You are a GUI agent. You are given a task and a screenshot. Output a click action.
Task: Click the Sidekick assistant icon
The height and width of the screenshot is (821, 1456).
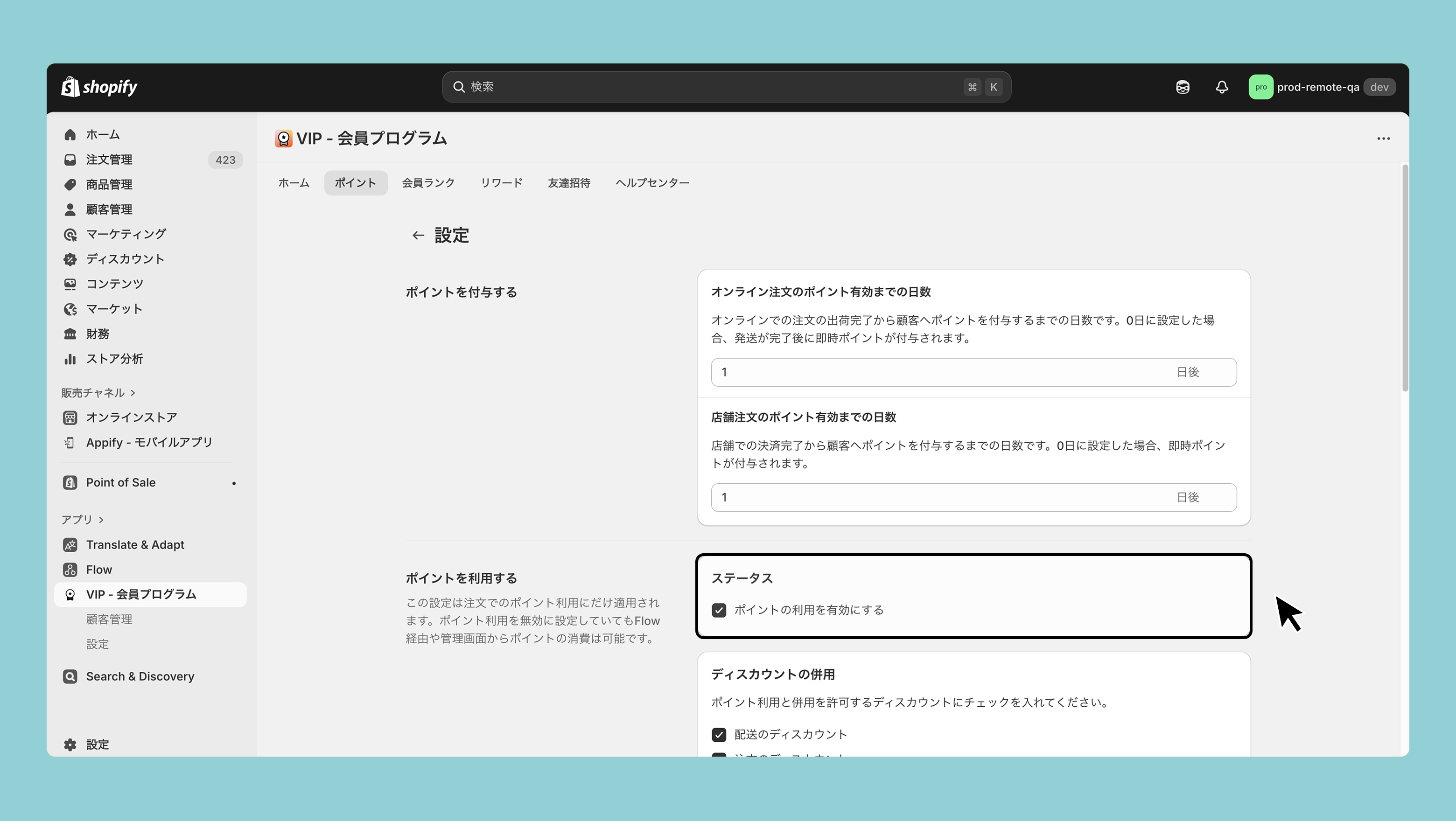(x=1183, y=87)
